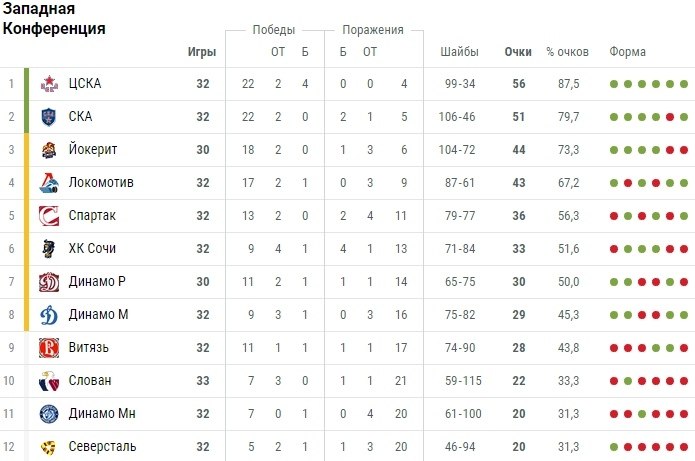Open the Йокерит team logo
Screen dimensions: 695x461
[x=49, y=150]
